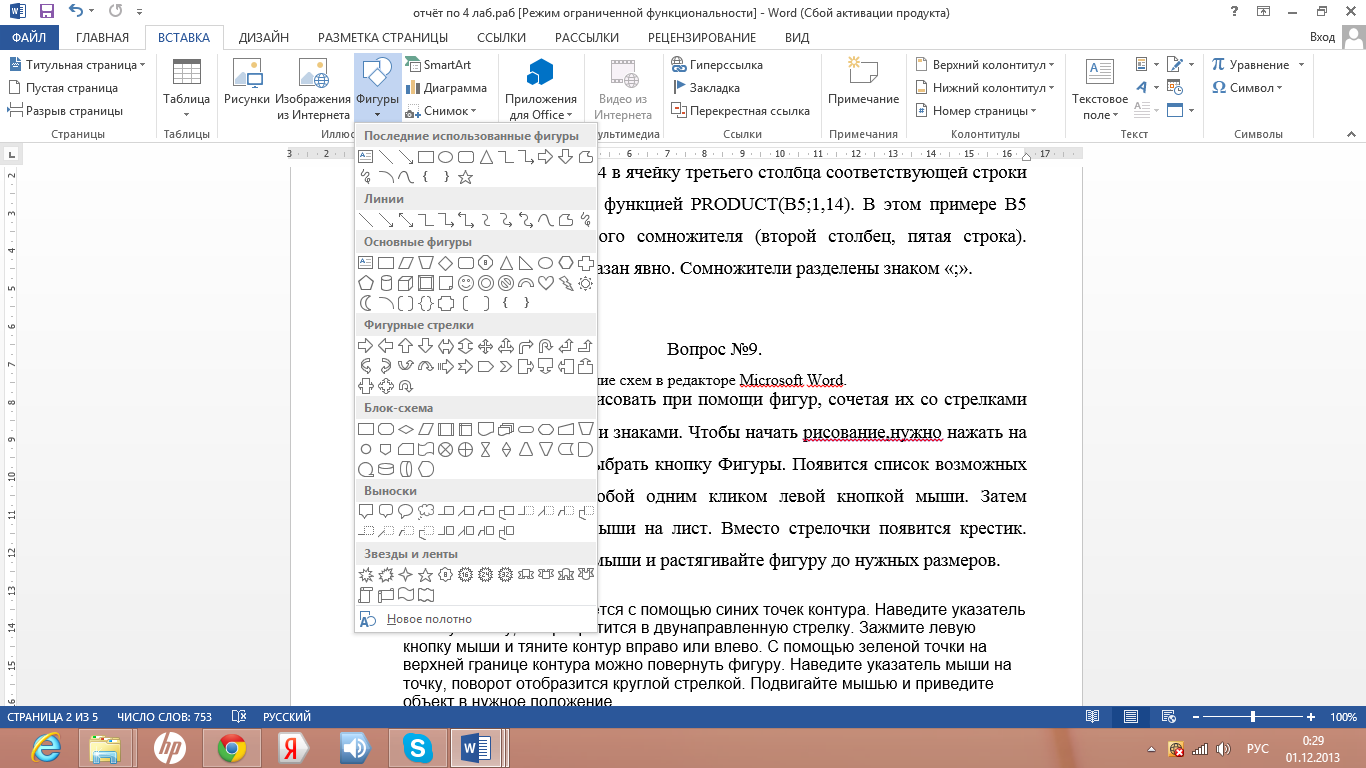Select the left-right double arrow block shape
The height and width of the screenshot is (768, 1366).
(446, 346)
